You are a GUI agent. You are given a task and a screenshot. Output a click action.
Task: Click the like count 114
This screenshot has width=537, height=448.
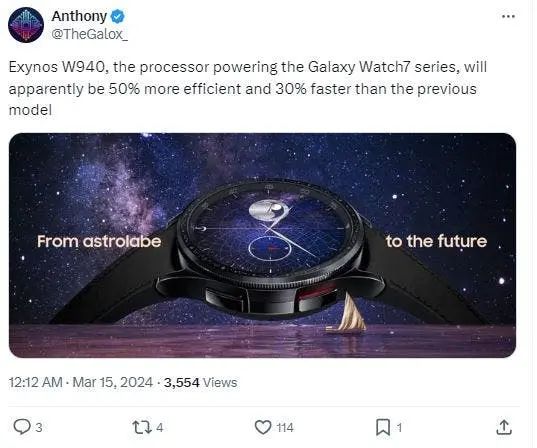285,428
